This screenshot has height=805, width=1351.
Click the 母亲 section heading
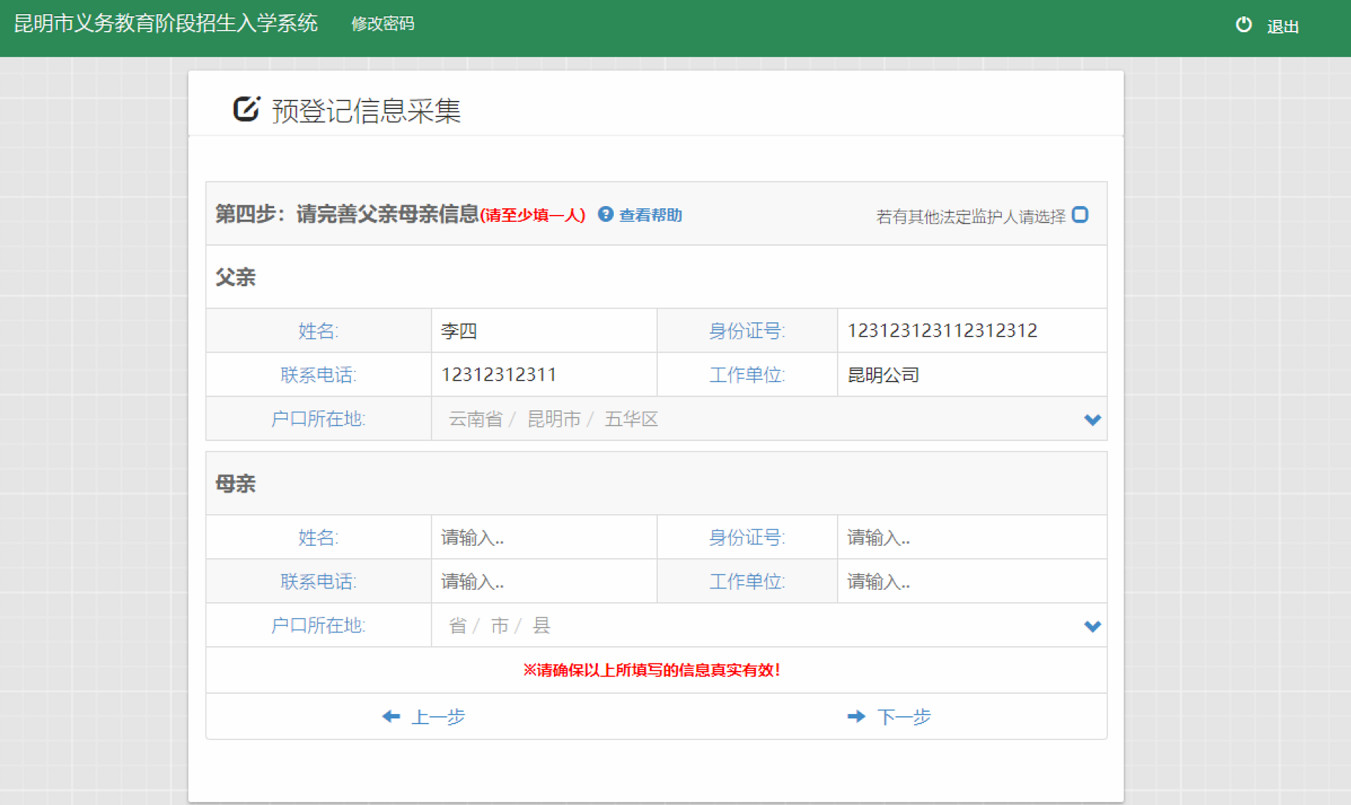click(x=236, y=484)
